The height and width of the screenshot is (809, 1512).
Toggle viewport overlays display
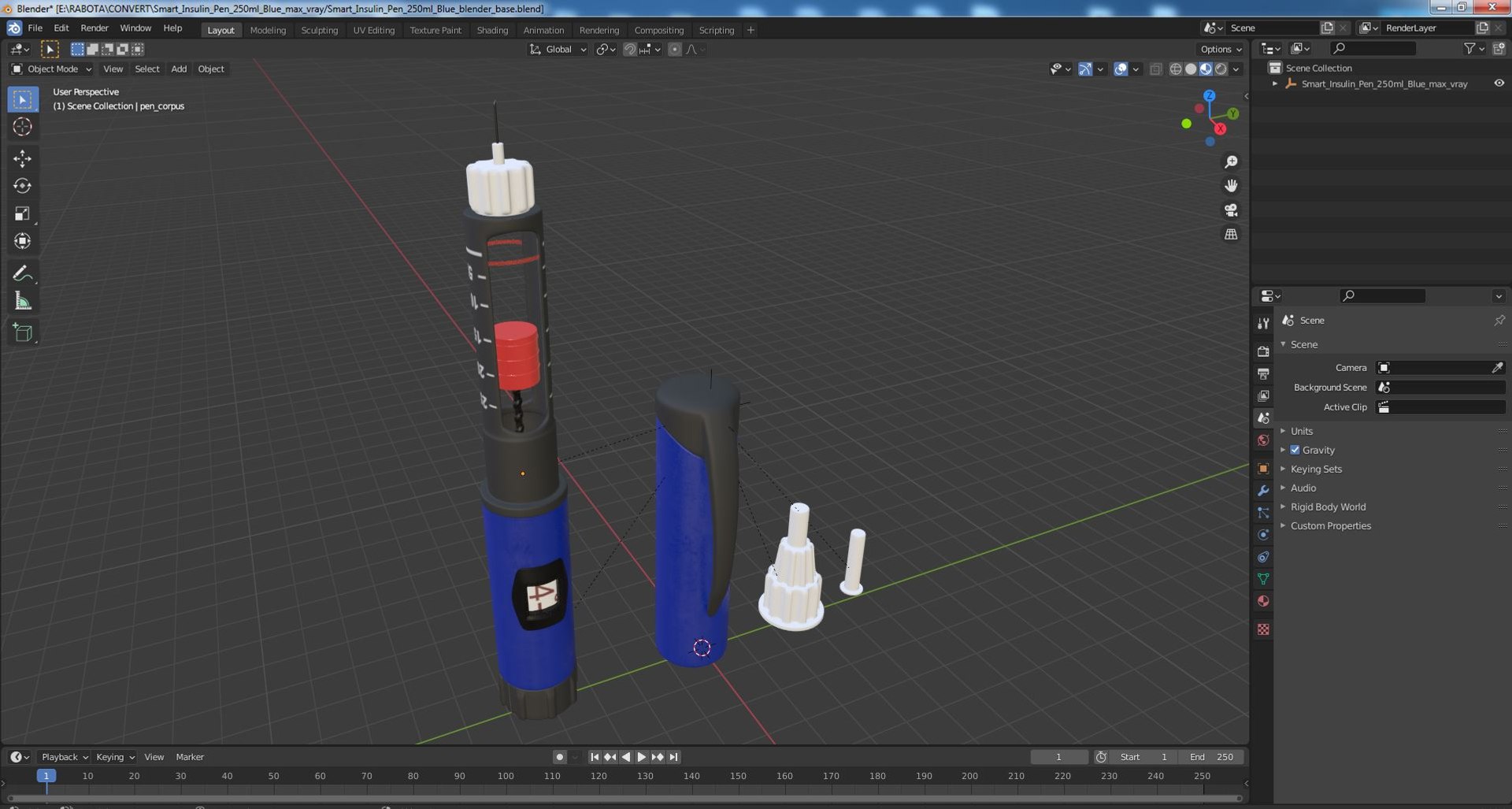pyautogui.click(x=1121, y=69)
